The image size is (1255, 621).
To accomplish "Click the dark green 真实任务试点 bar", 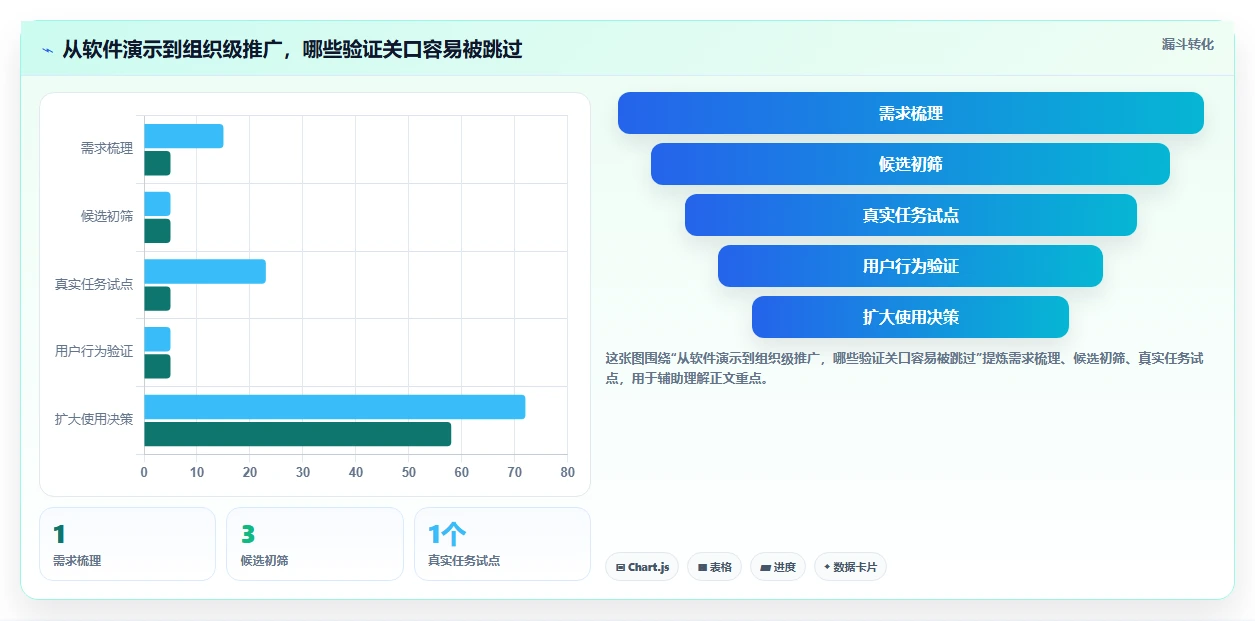I will click(x=157, y=298).
